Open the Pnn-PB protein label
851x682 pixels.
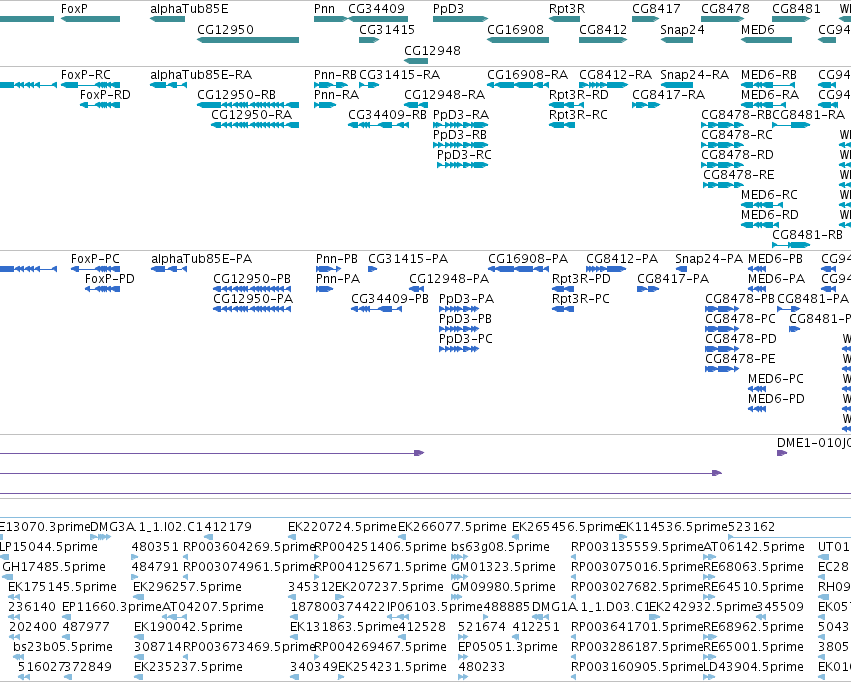click(337, 259)
